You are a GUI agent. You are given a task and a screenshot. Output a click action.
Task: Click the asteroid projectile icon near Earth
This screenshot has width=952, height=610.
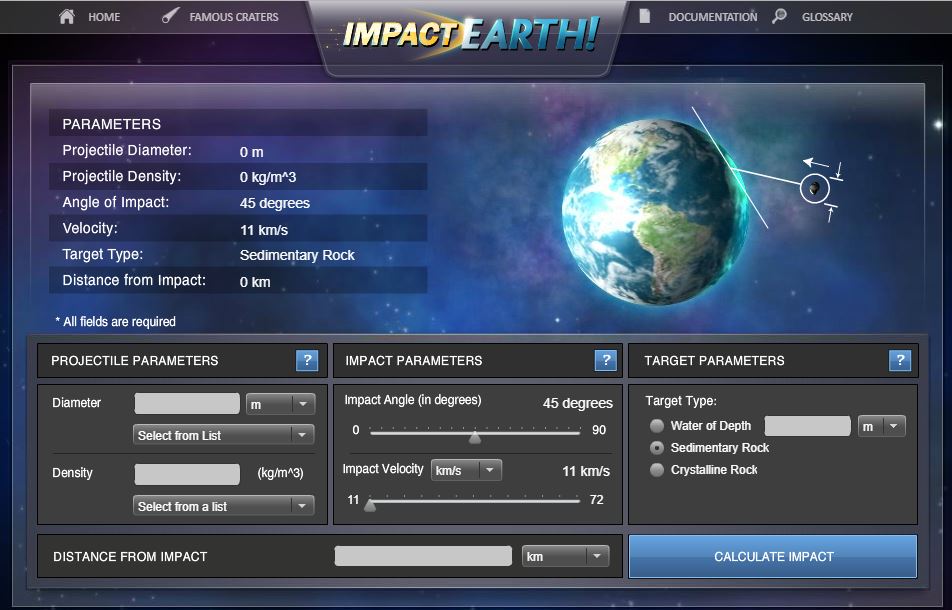(x=814, y=188)
